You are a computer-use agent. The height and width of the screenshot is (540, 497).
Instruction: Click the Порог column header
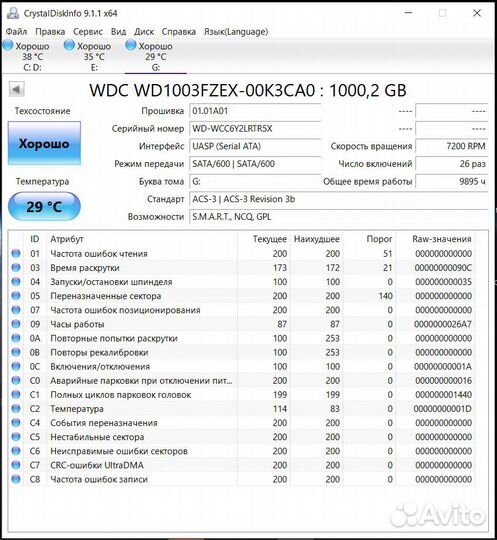coord(379,239)
